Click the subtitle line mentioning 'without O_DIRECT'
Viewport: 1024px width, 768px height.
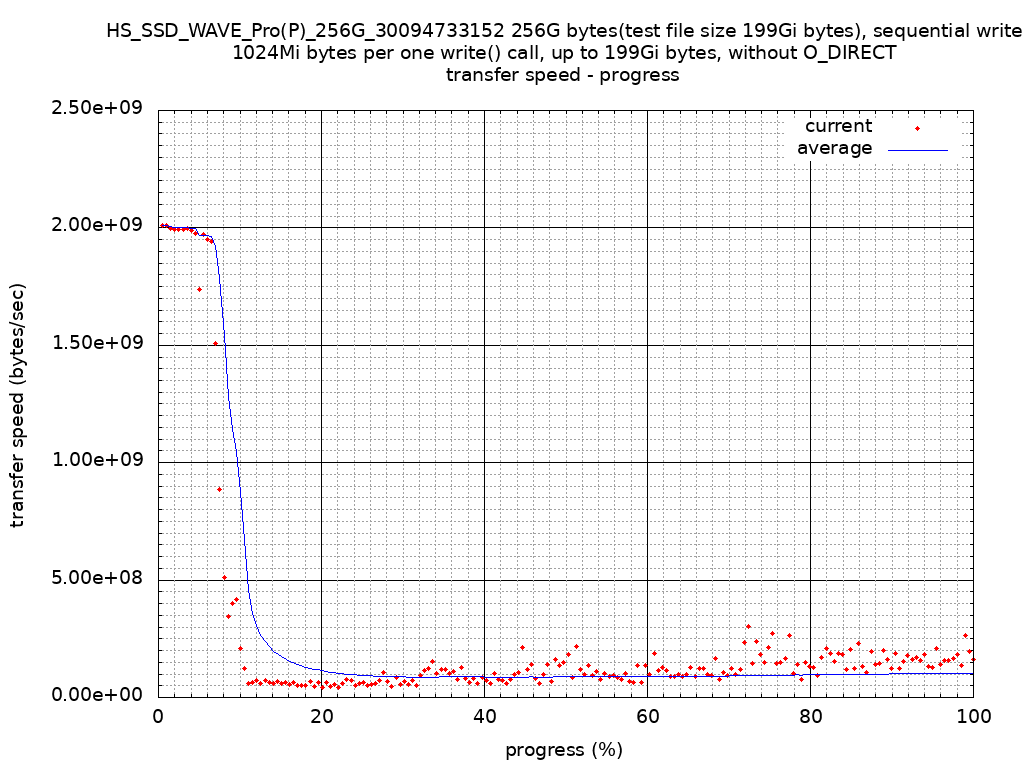tap(564, 53)
